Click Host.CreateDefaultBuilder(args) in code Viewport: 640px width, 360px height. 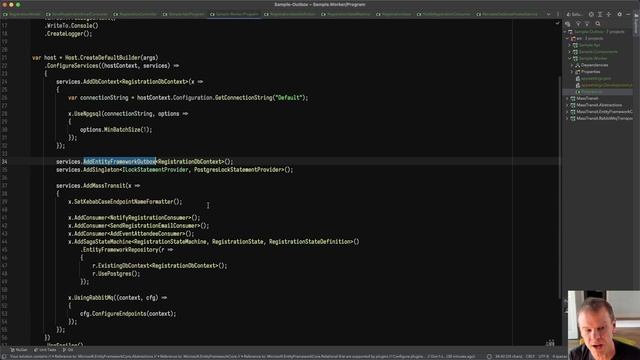pos(111,58)
